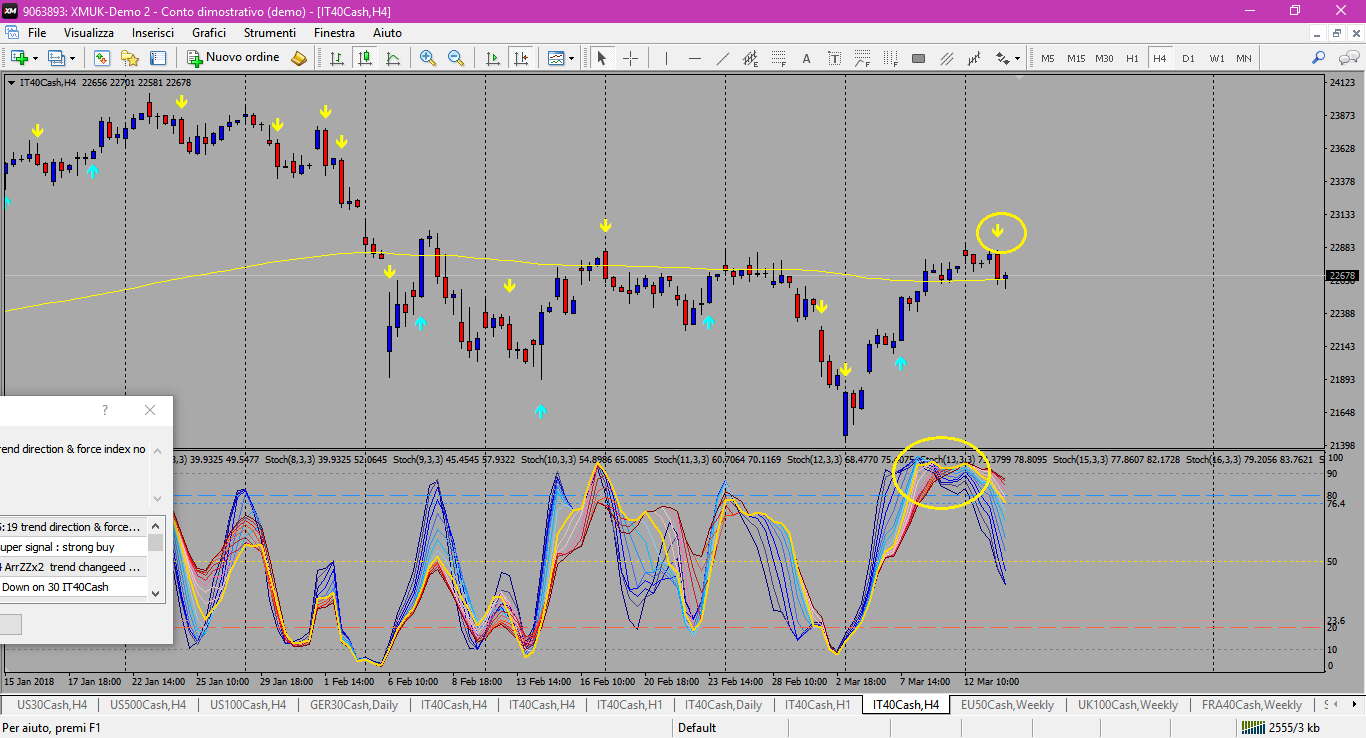Switch chart to bar chart mode
1366x738 pixels.
click(x=338, y=58)
